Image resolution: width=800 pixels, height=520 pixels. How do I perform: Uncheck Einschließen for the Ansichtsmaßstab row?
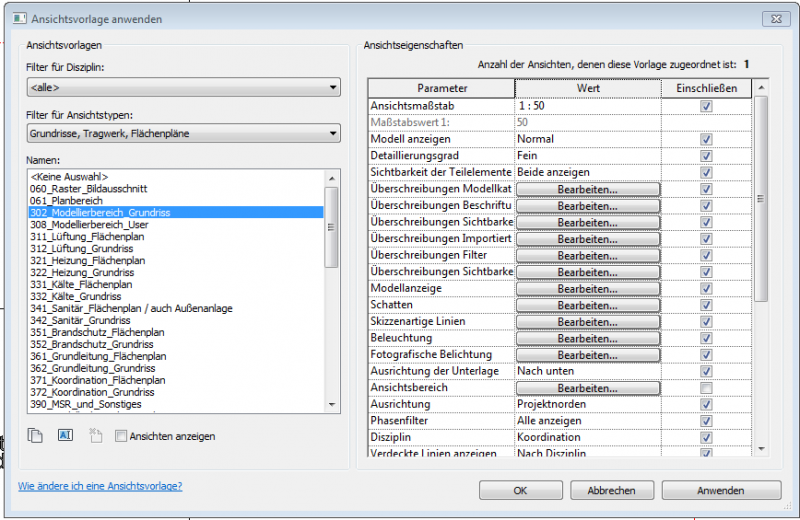[x=706, y=105]
